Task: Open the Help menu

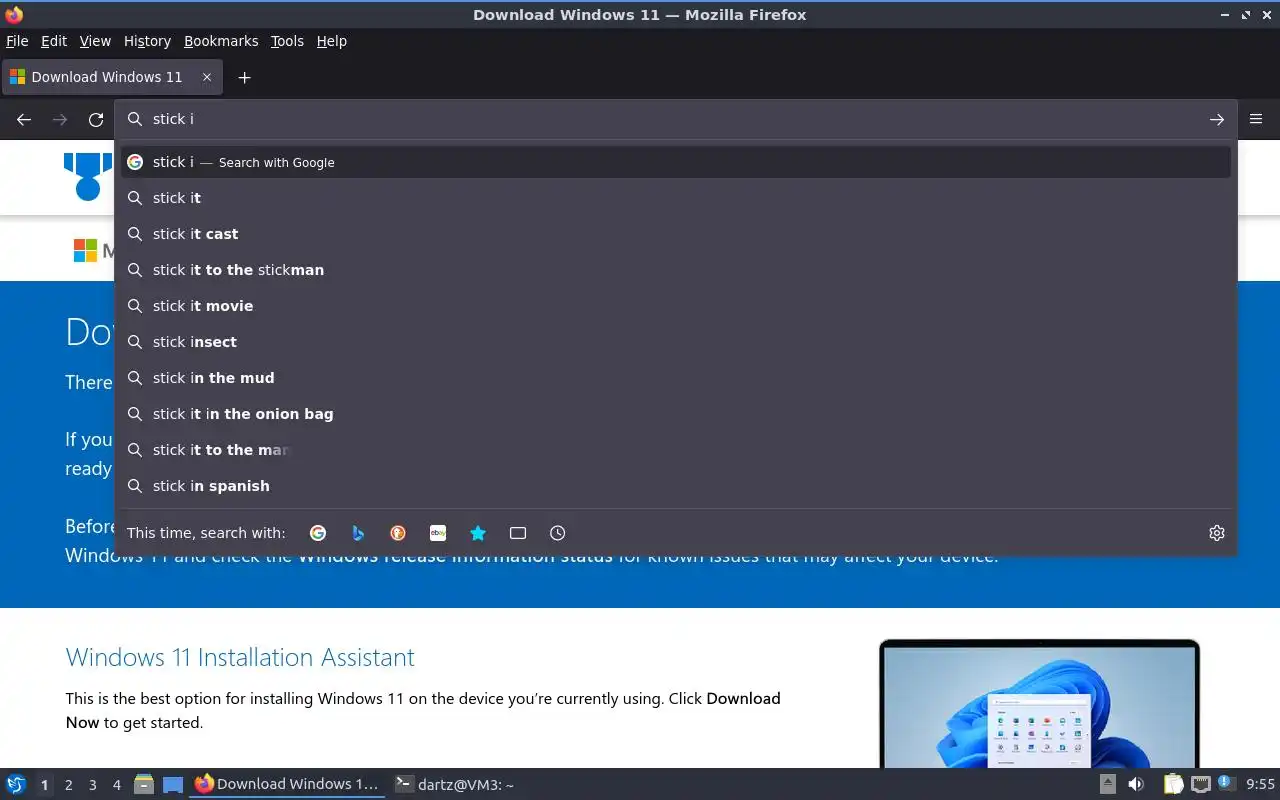Action: tap(332, 41)
